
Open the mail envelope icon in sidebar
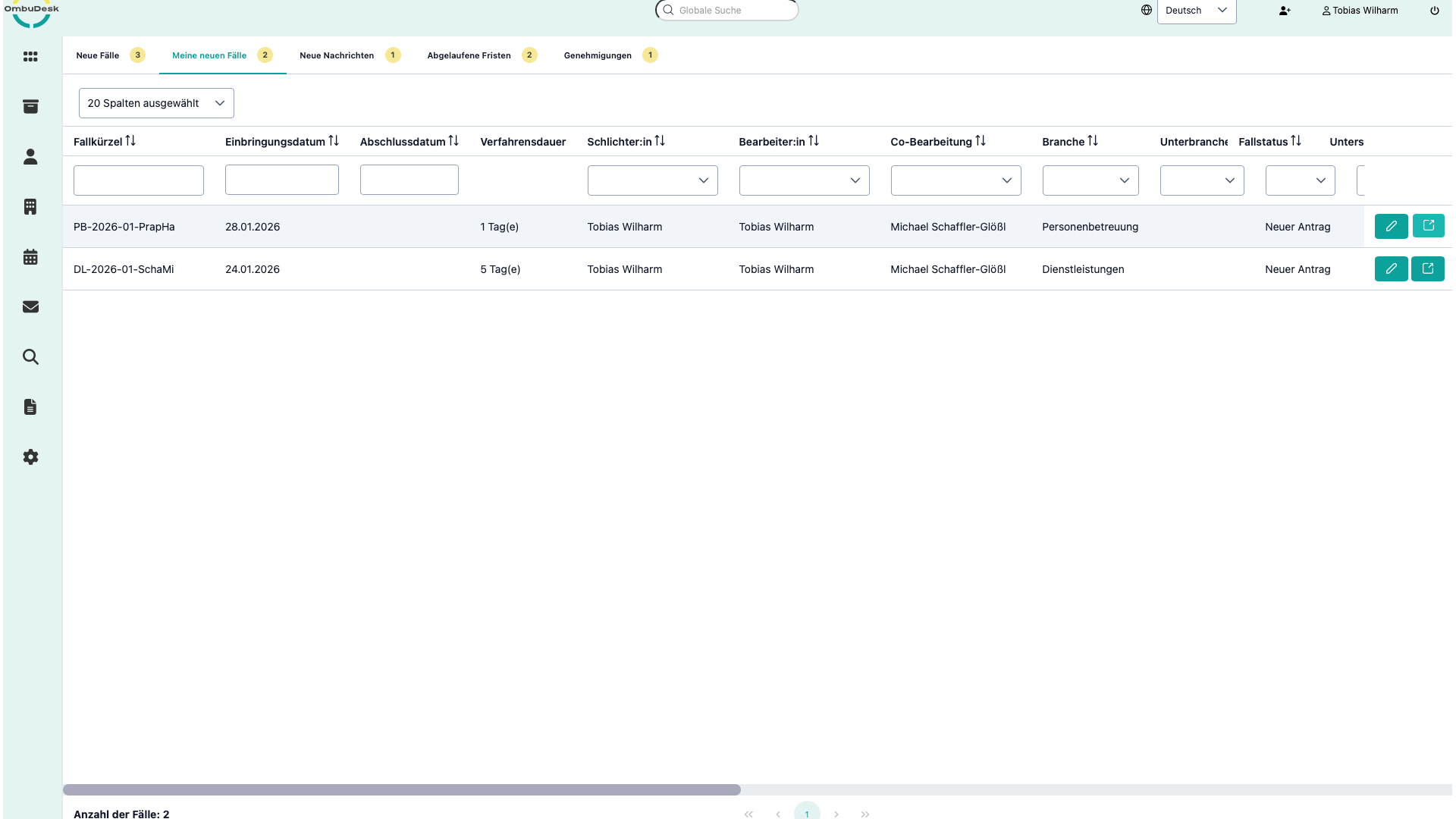click(30, 307)
